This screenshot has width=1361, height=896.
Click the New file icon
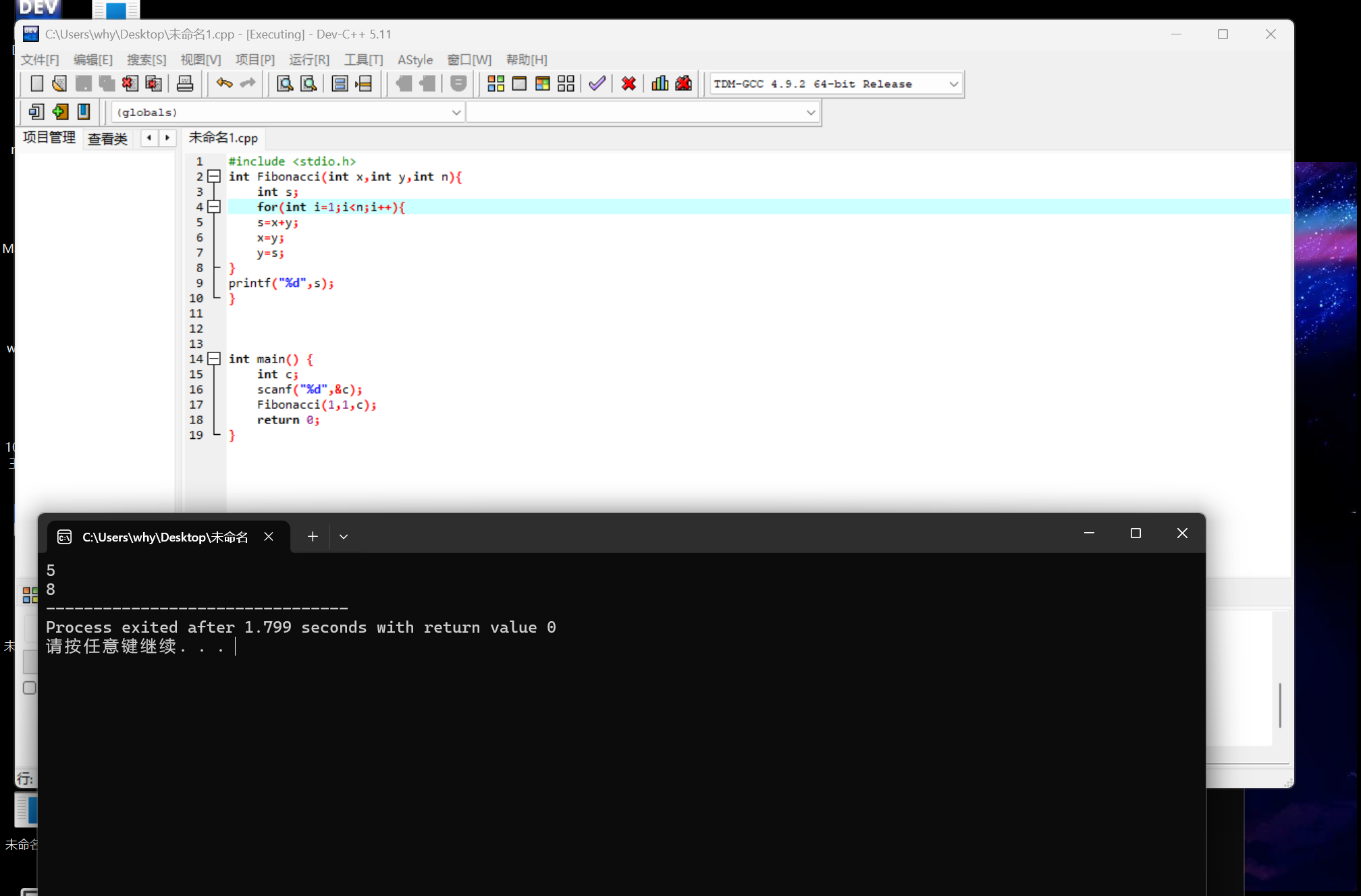(x=37, y=84)
